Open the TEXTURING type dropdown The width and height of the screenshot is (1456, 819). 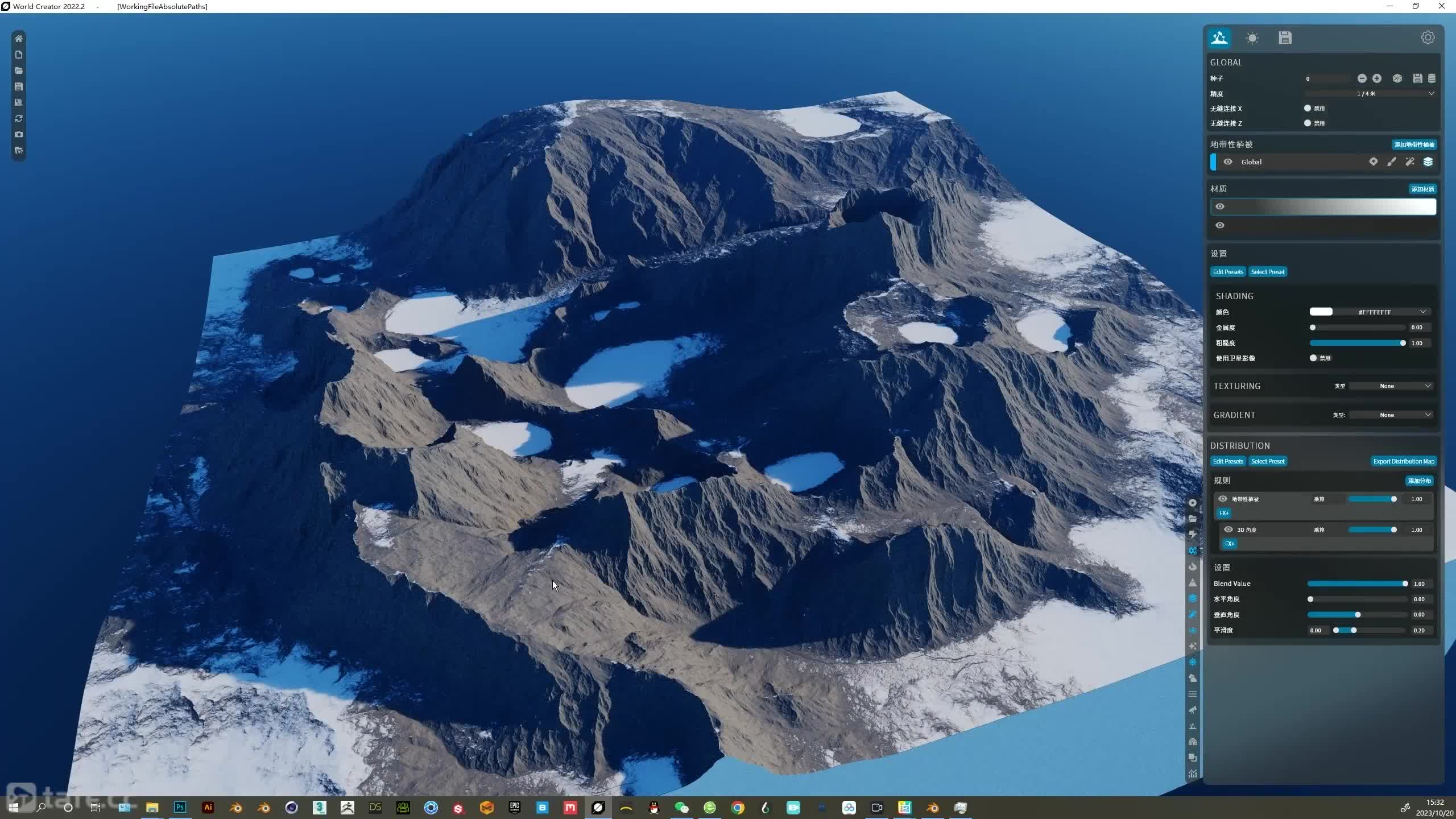click(x=1391, y=386)
